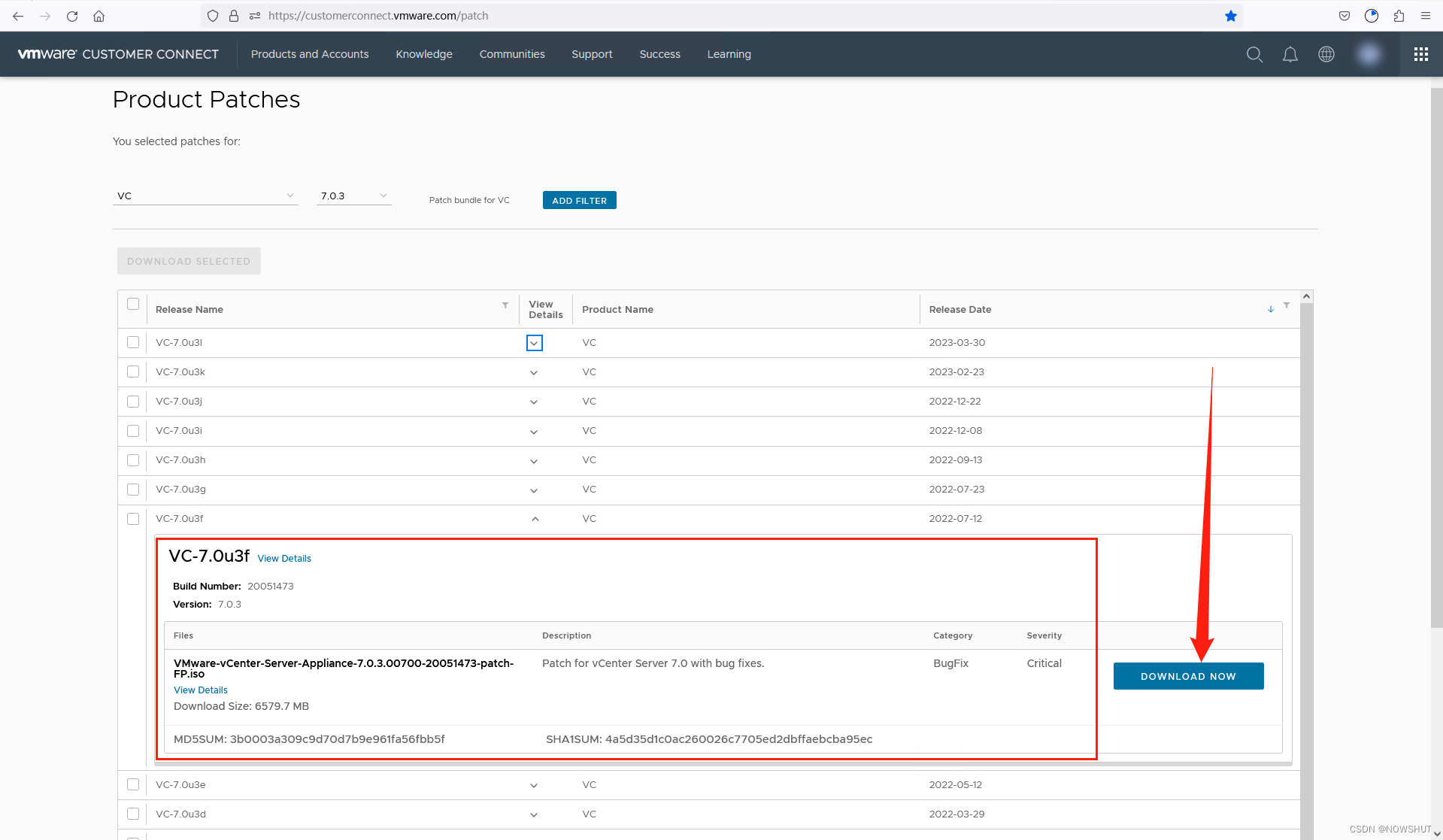1443x840 pixels.
Task: Check the VC-7.0u3l row checkbox
Action: tap(133, 342)
